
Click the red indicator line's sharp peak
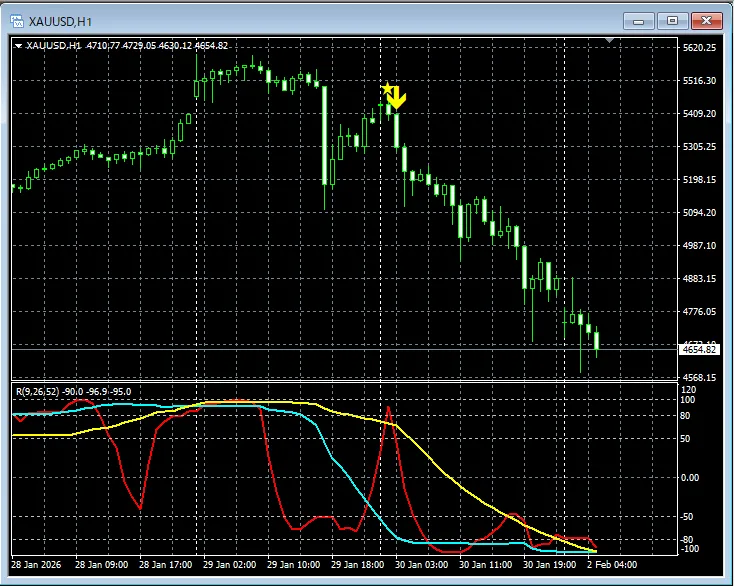click(x=388, y=406)
